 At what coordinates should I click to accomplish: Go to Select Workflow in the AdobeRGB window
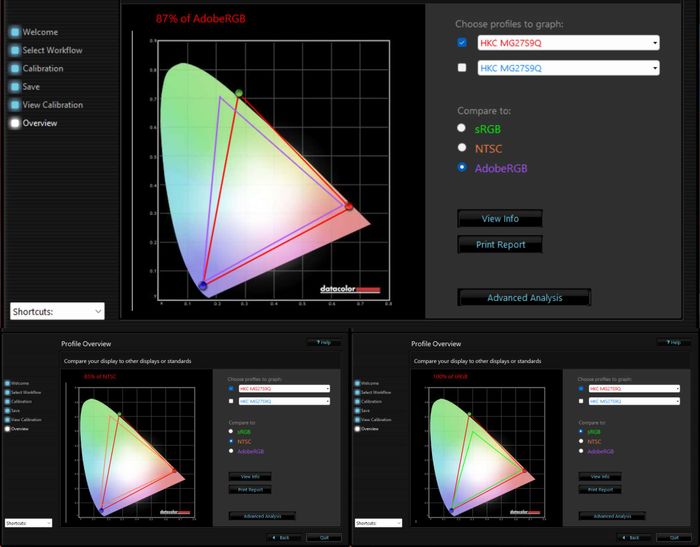point(46,50)
